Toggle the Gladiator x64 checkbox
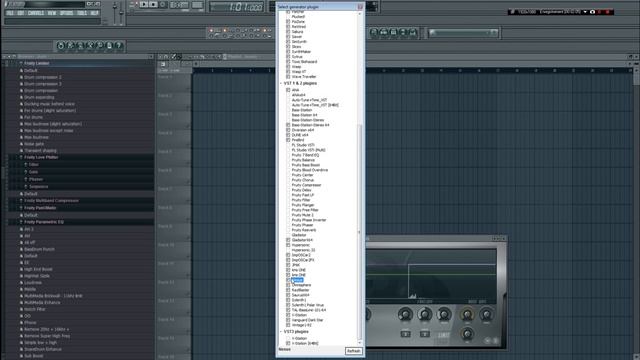This screenshot has width=640, height=360. (288, 240)
